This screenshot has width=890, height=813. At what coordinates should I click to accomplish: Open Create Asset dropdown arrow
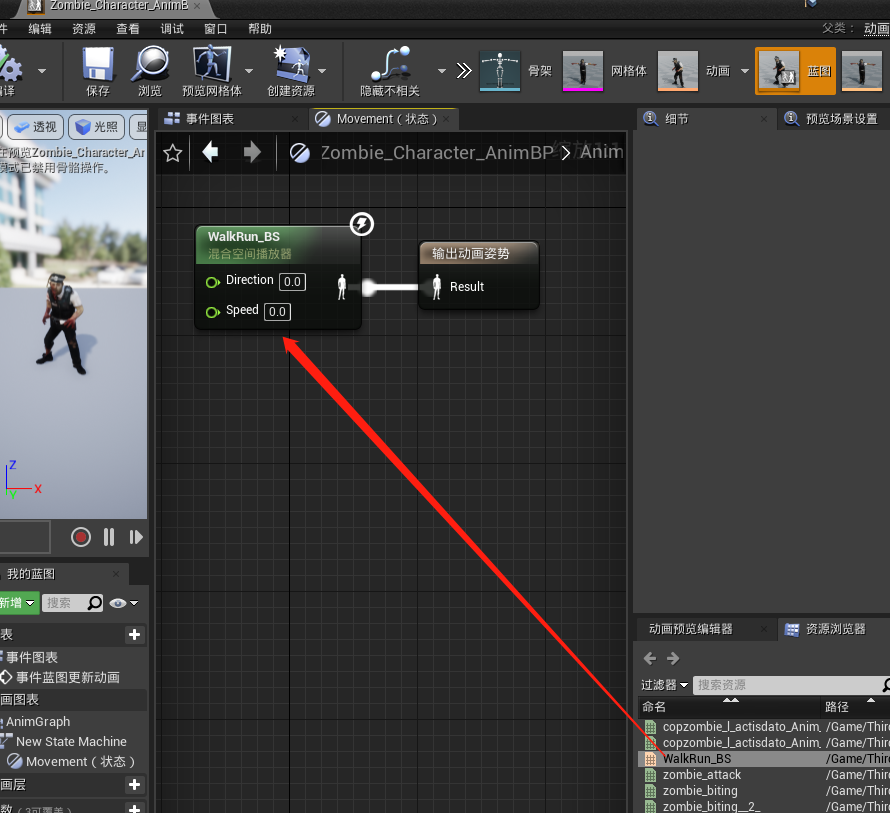click(x=322, y=71)
